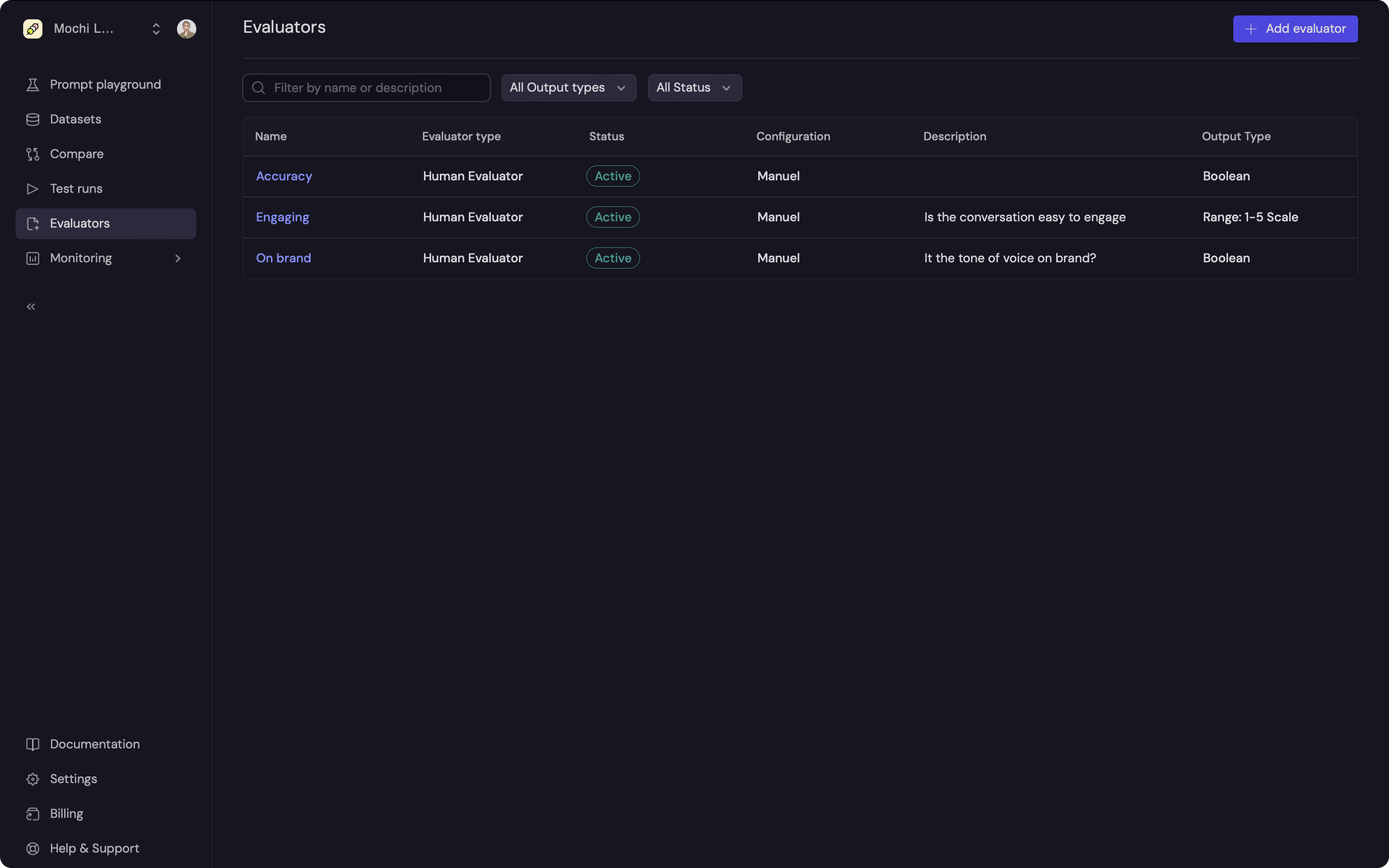Click the Prompt playground flask icon
The image size is (1389, 868).
(x=33, y=85)
